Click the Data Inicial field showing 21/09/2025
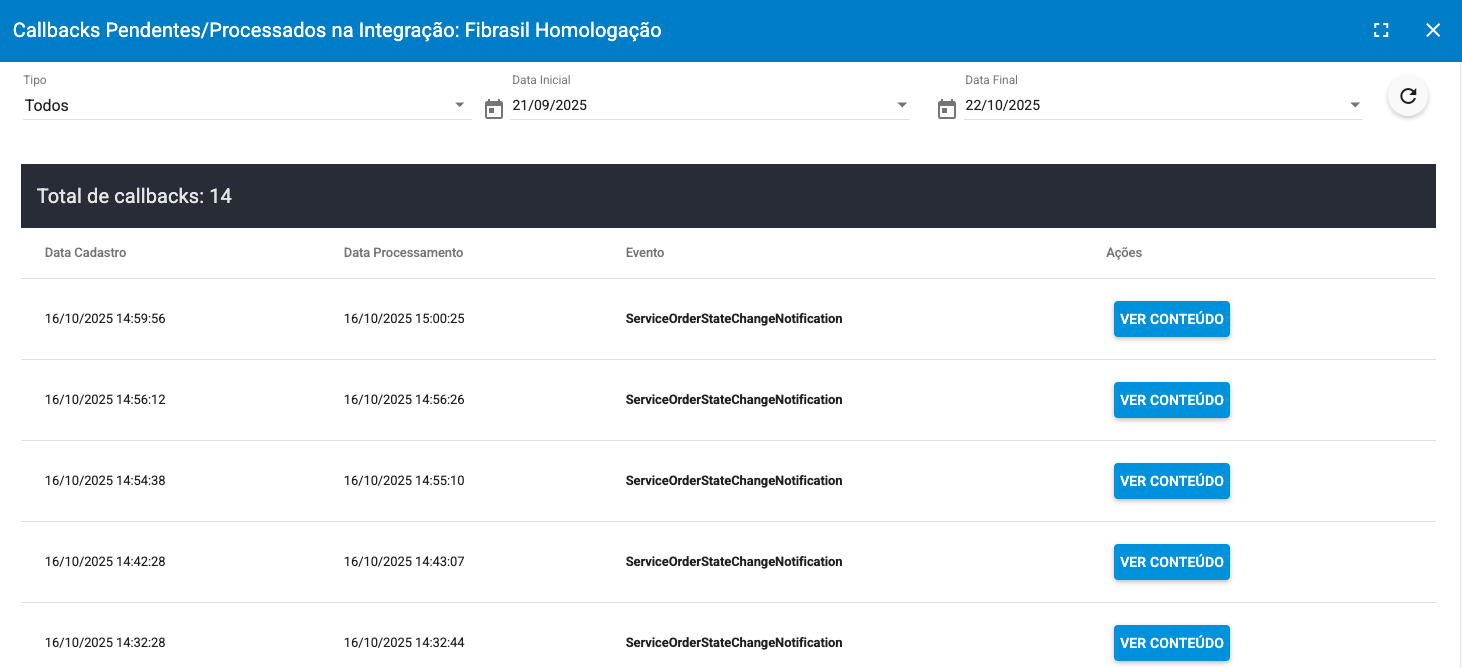The image size is (1462, 668). tap(700, 105)
